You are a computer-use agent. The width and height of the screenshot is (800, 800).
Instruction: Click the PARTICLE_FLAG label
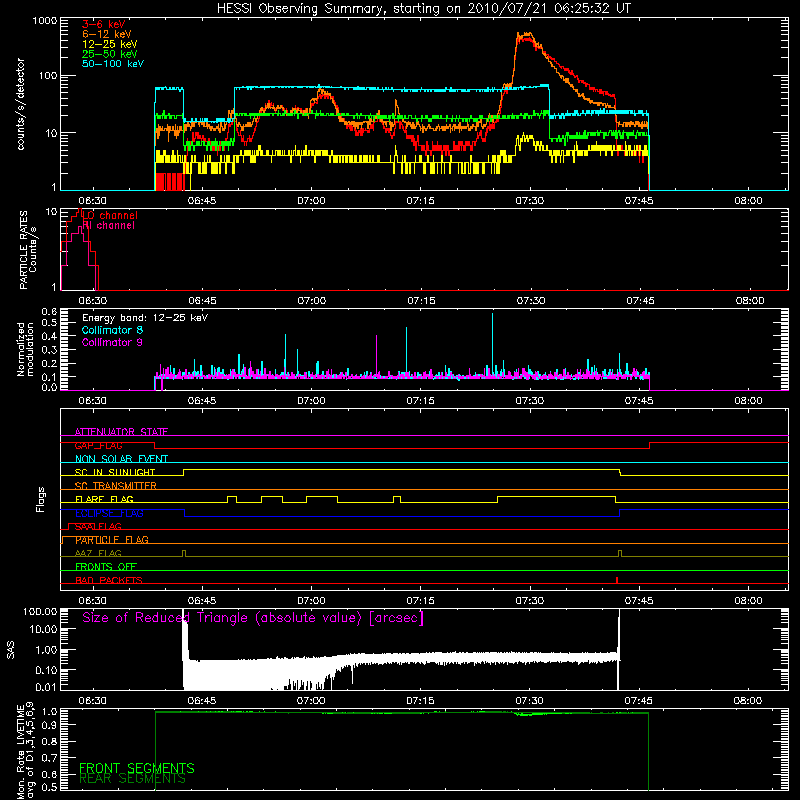[x=112, y=540]
